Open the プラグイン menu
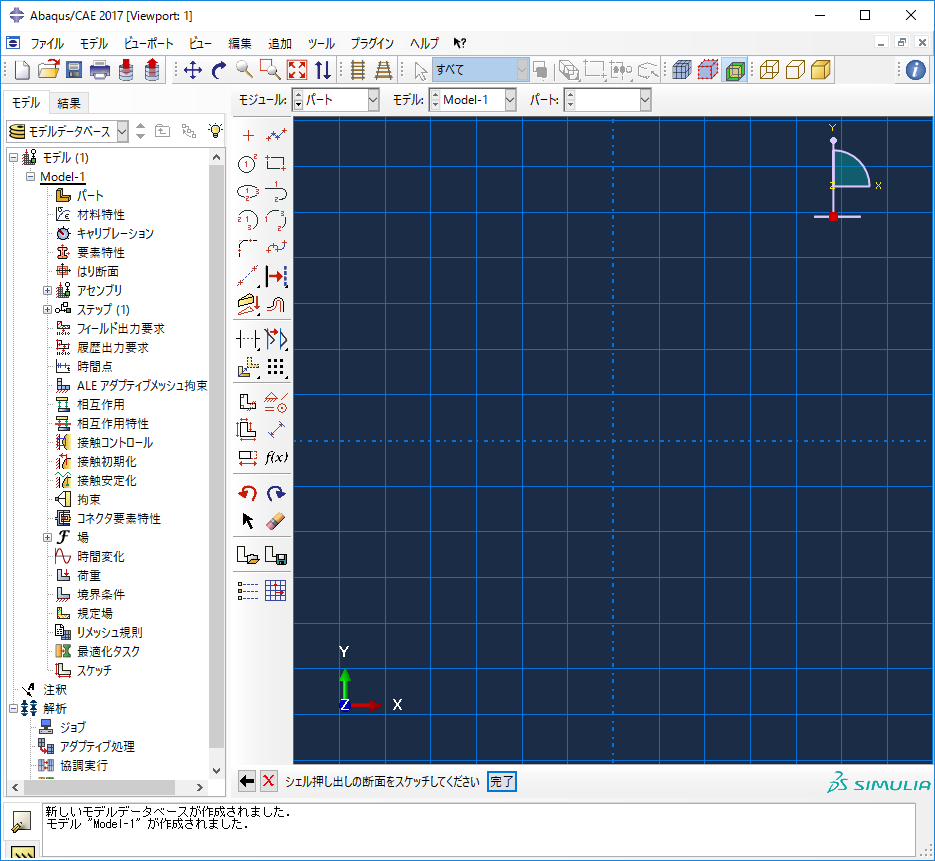 (x=372, y=44)
